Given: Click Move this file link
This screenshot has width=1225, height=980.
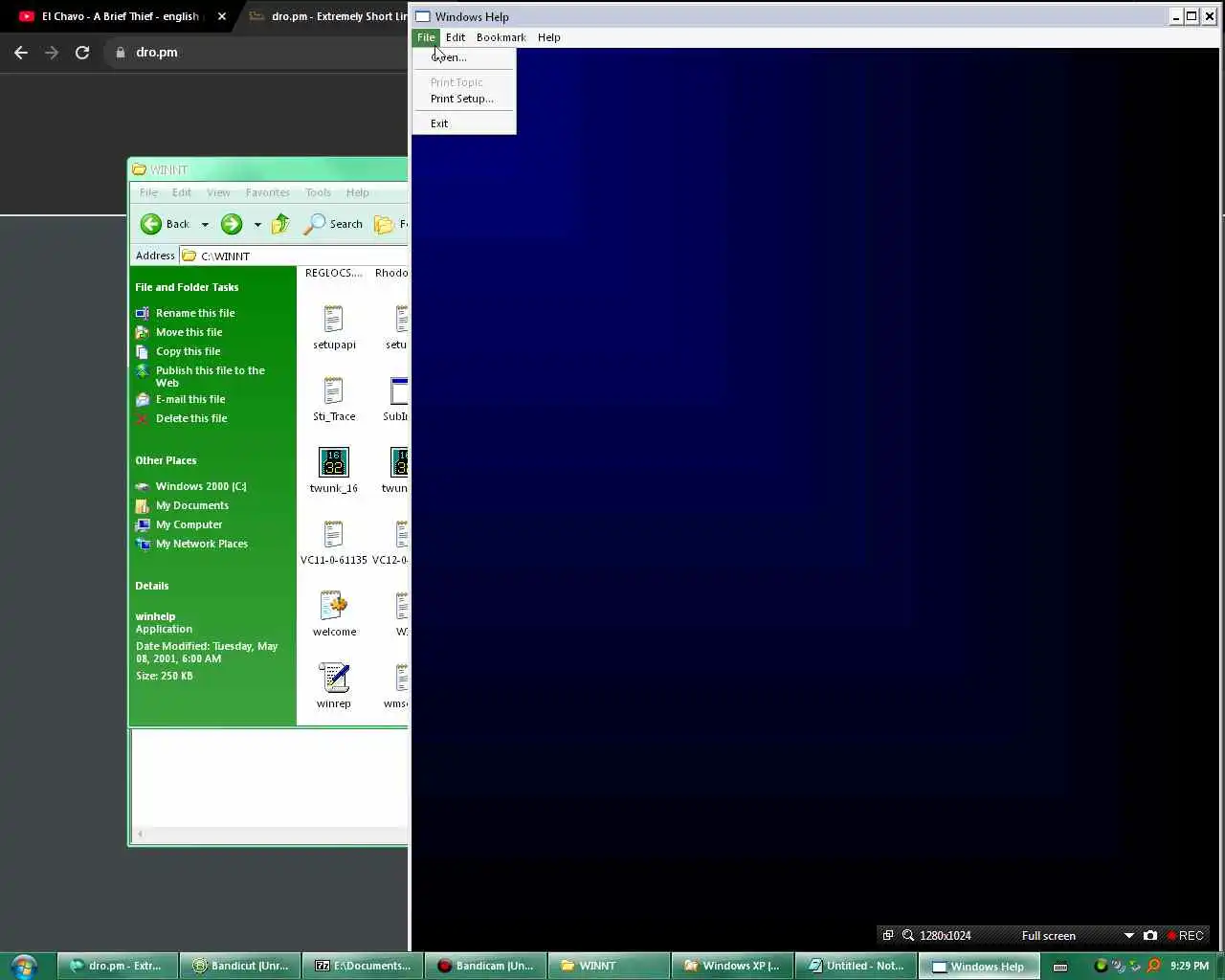Looking at the screenshot, I should click(189, 332).
